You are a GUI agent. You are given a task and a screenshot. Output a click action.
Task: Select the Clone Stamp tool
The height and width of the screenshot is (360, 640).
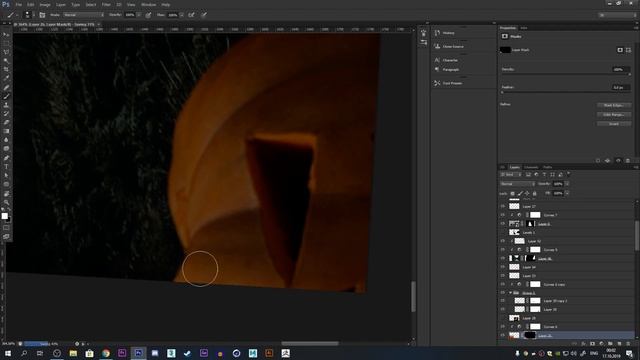tap(6, 105)
